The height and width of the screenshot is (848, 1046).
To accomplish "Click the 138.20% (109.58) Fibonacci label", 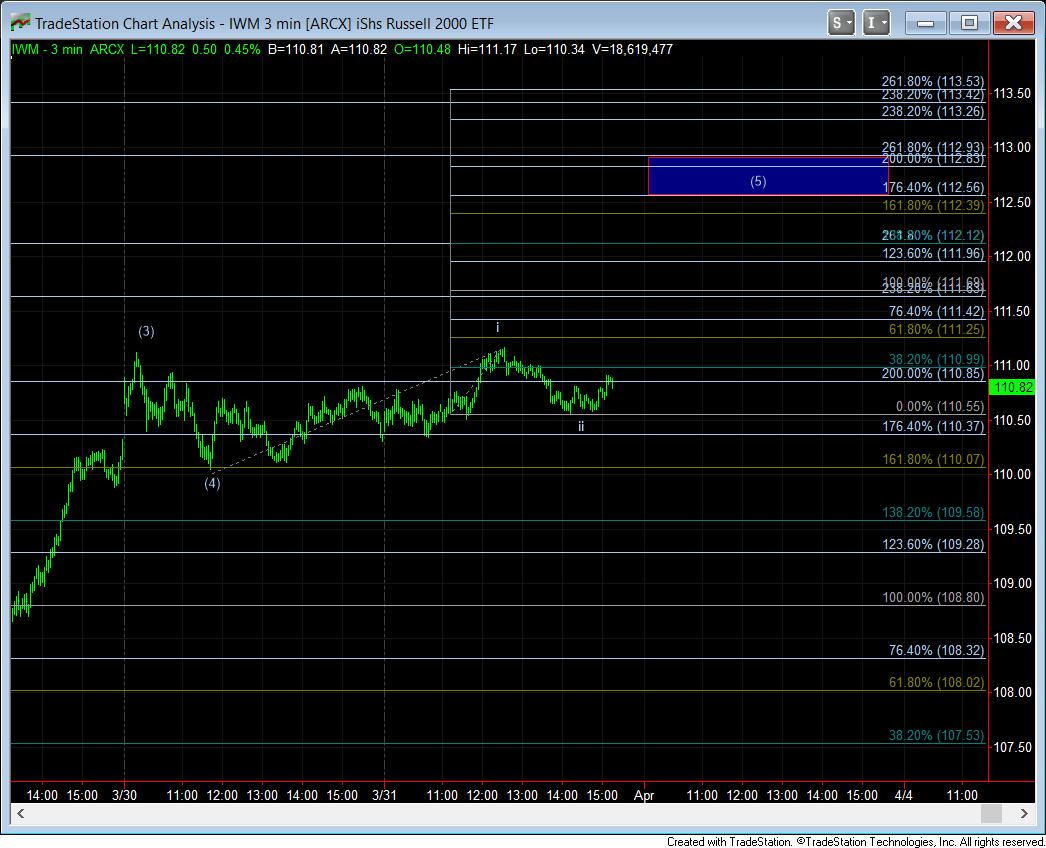I will 933,512.
